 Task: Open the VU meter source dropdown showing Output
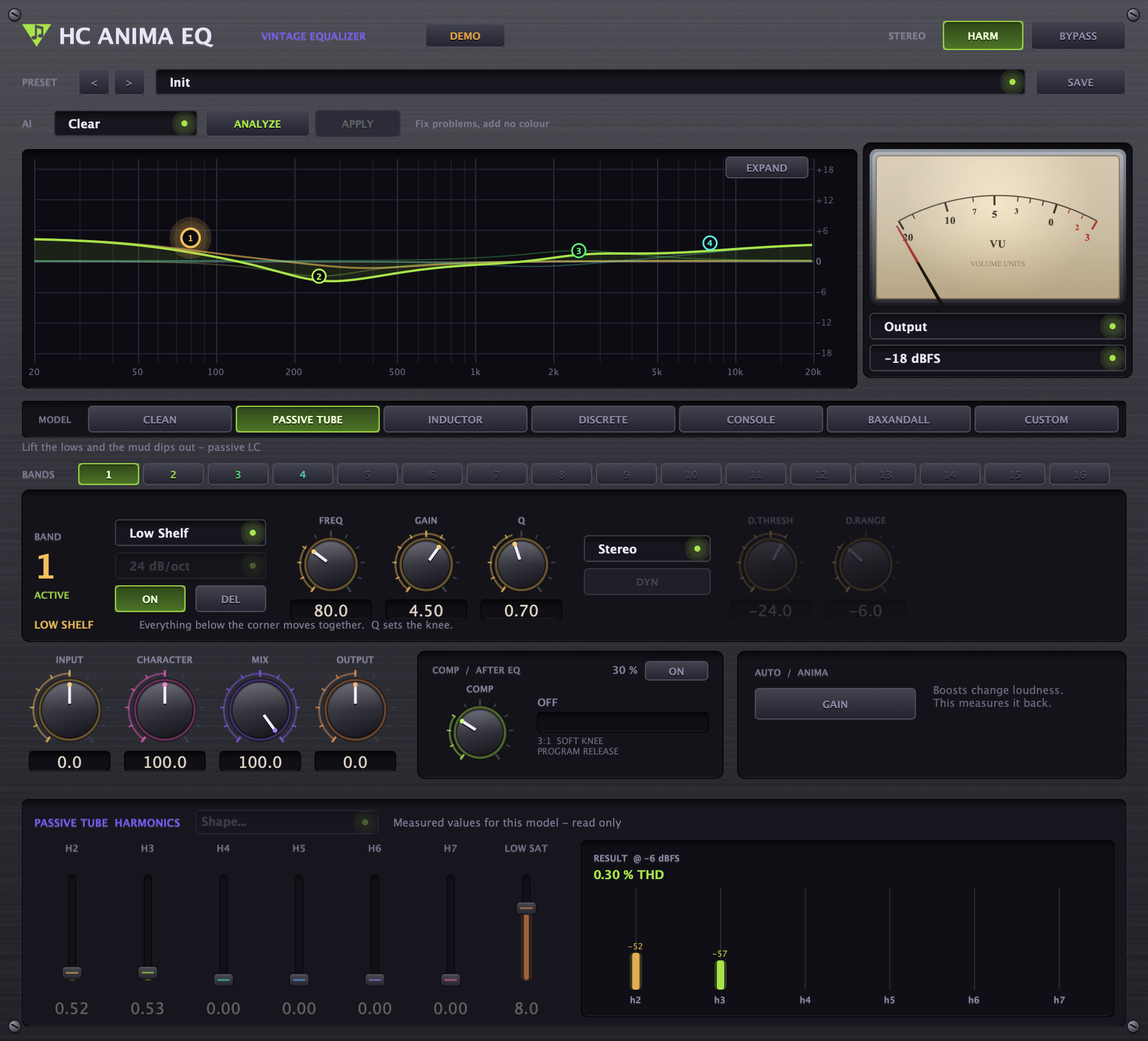(x=997, y=326)
